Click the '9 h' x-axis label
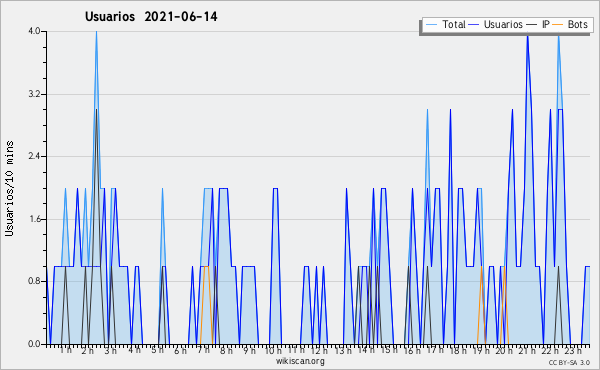Viewport: 600px width, 370px height. point(249,351)
